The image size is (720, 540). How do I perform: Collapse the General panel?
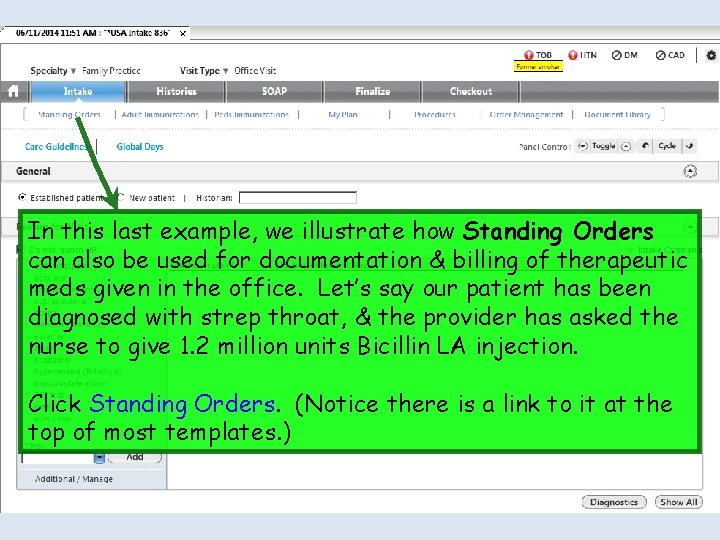click(690, 171)
